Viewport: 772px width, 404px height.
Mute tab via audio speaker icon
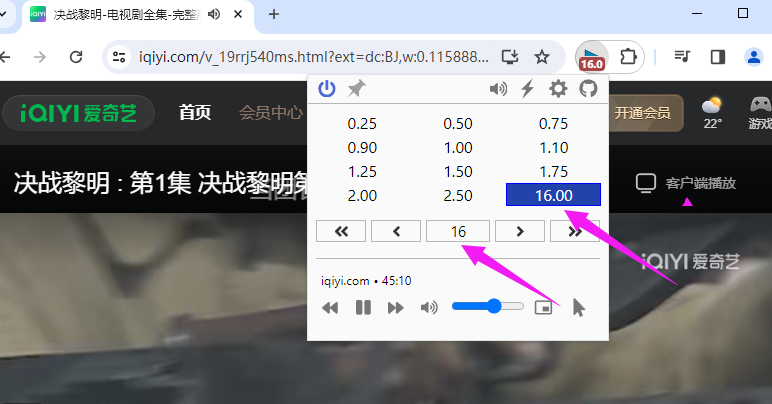pyautogui.click(x=214, y=14)
